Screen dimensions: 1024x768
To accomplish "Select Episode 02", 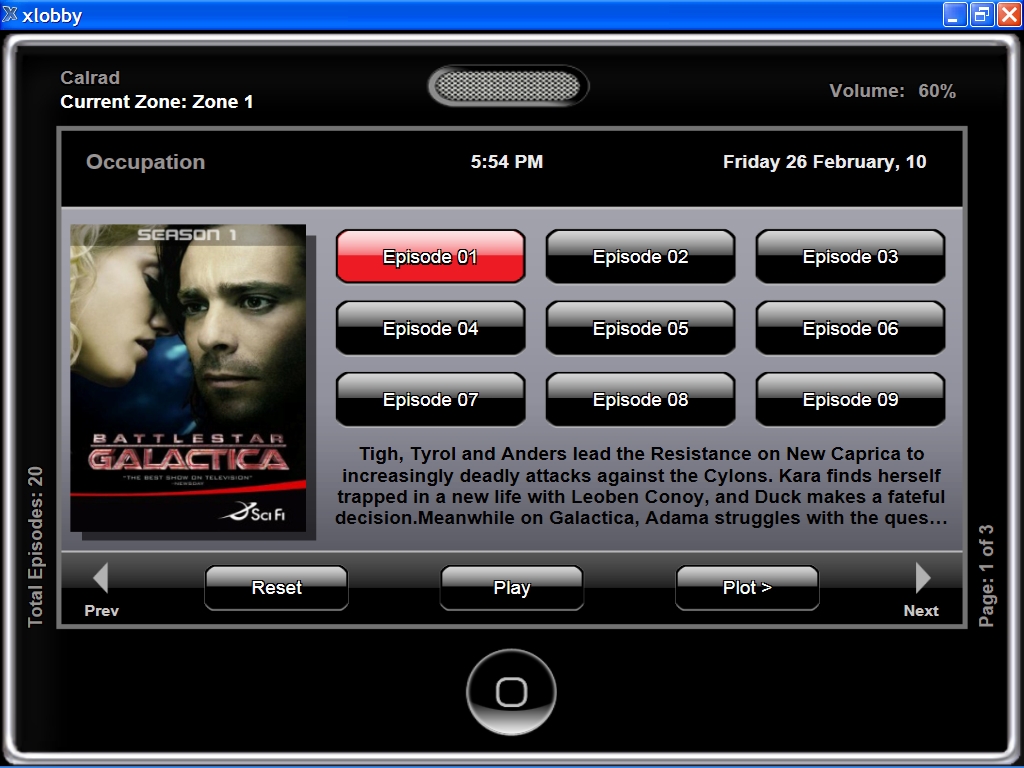I will coord(641,257).
